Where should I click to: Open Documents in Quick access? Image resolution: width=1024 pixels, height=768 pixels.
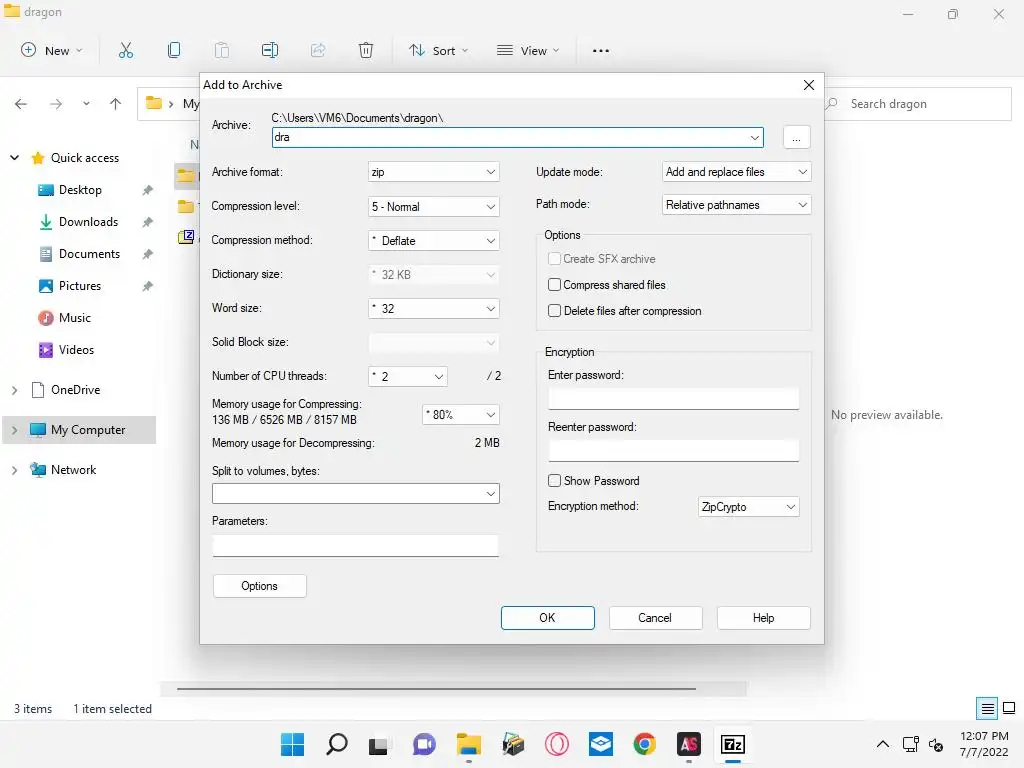click(89, 254)
